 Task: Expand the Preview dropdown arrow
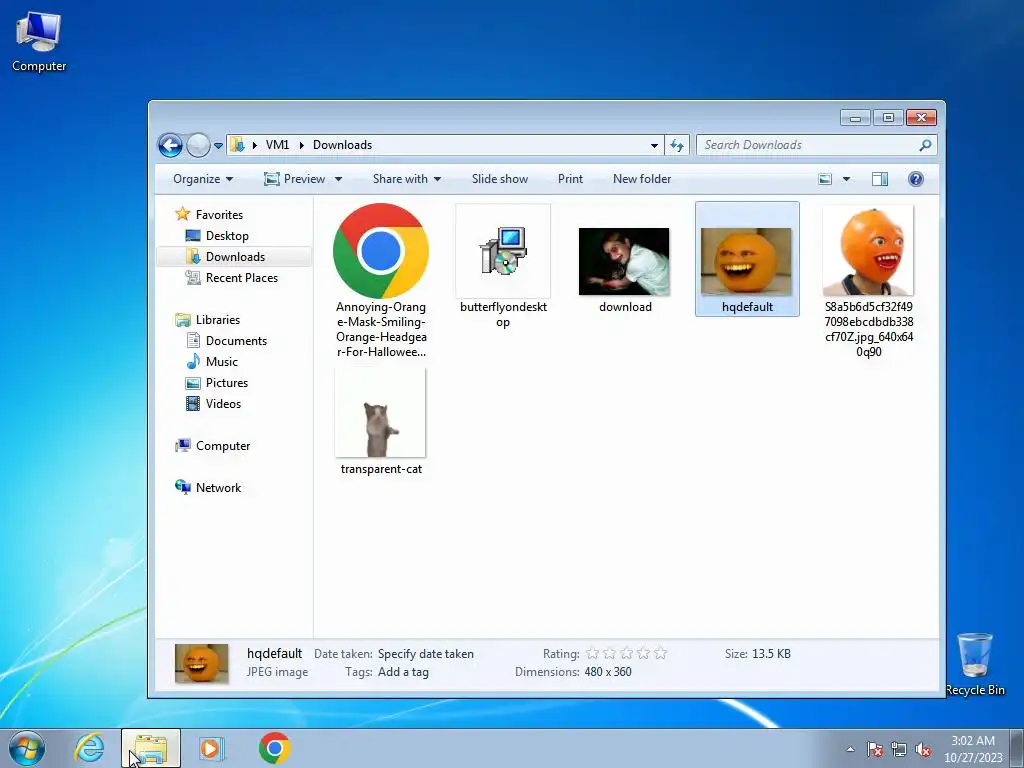pyautogui.click(x=338, y=179)
